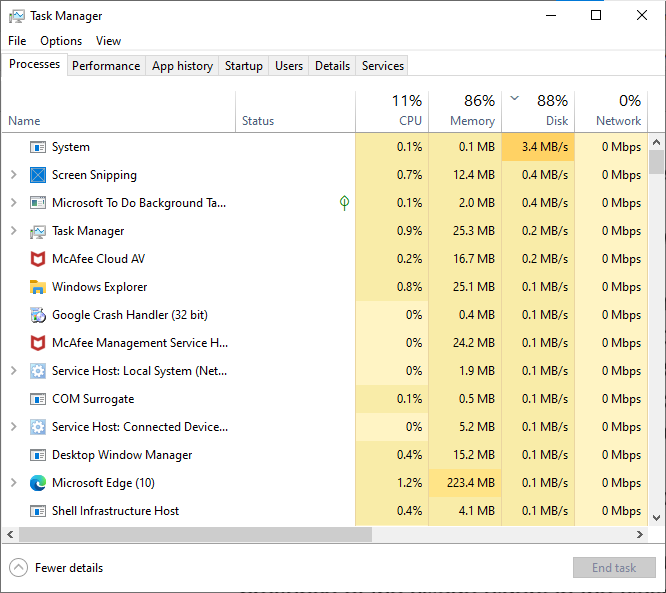Select the 'Shell Infrastructure Host' process name
Viewport: 666px width, 593px height.
click(116, 511)
